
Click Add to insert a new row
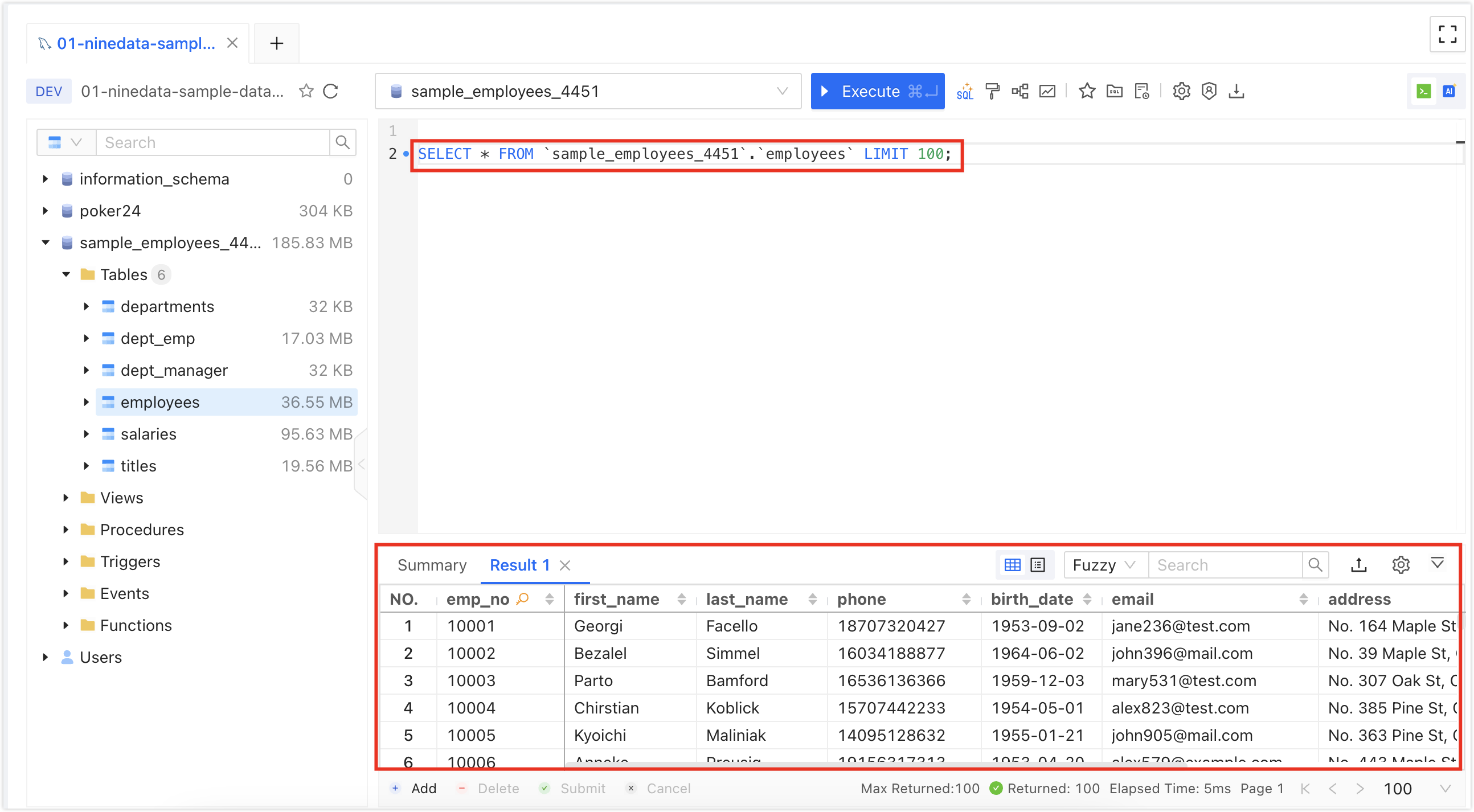413,789
